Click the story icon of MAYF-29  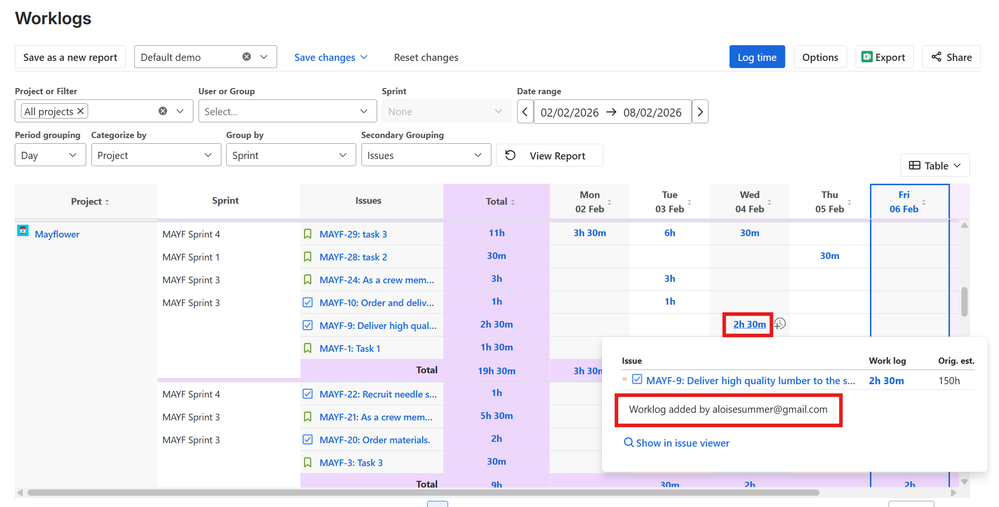(x=308, y=234)
